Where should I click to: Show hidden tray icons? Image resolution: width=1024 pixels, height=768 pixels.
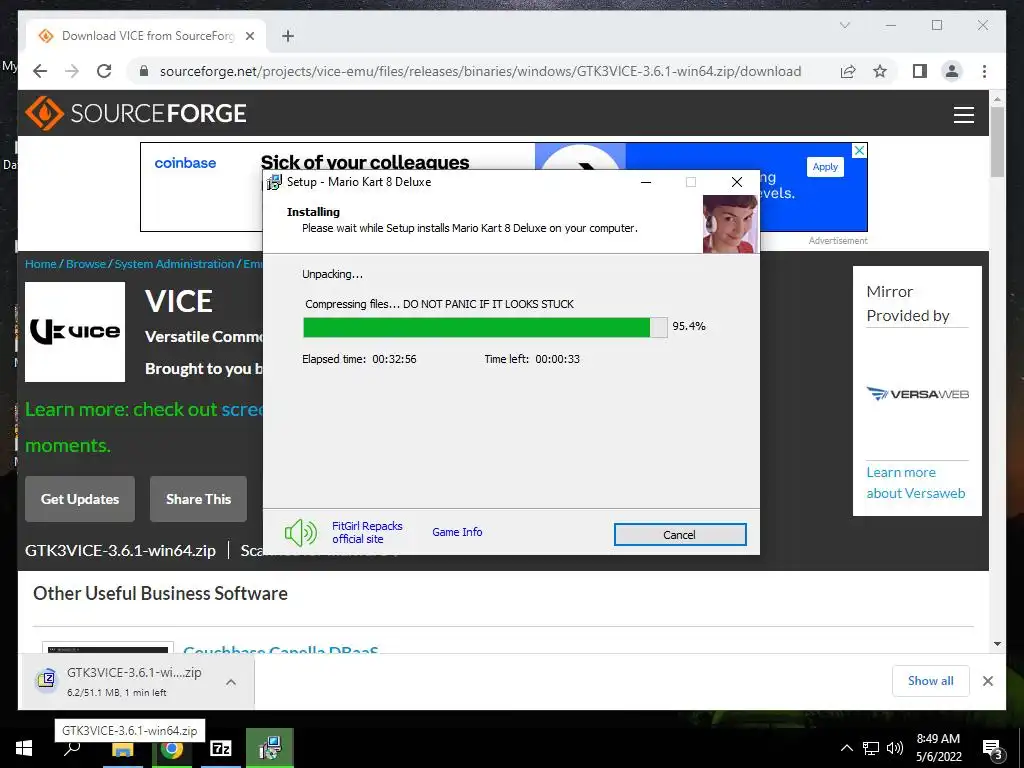click(846, 748)
